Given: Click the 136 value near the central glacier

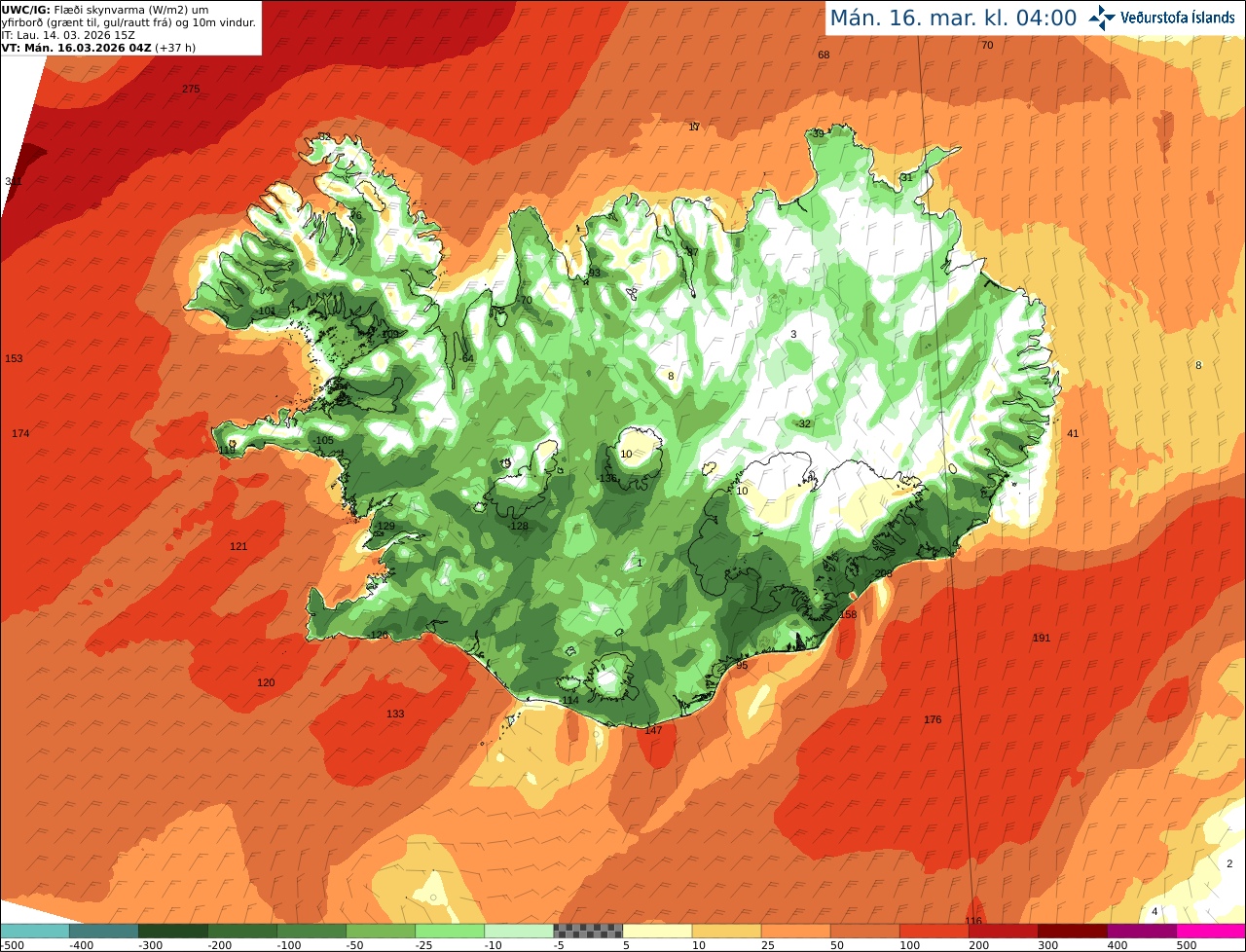Looking at the screenshot, I should click(607, 479).
